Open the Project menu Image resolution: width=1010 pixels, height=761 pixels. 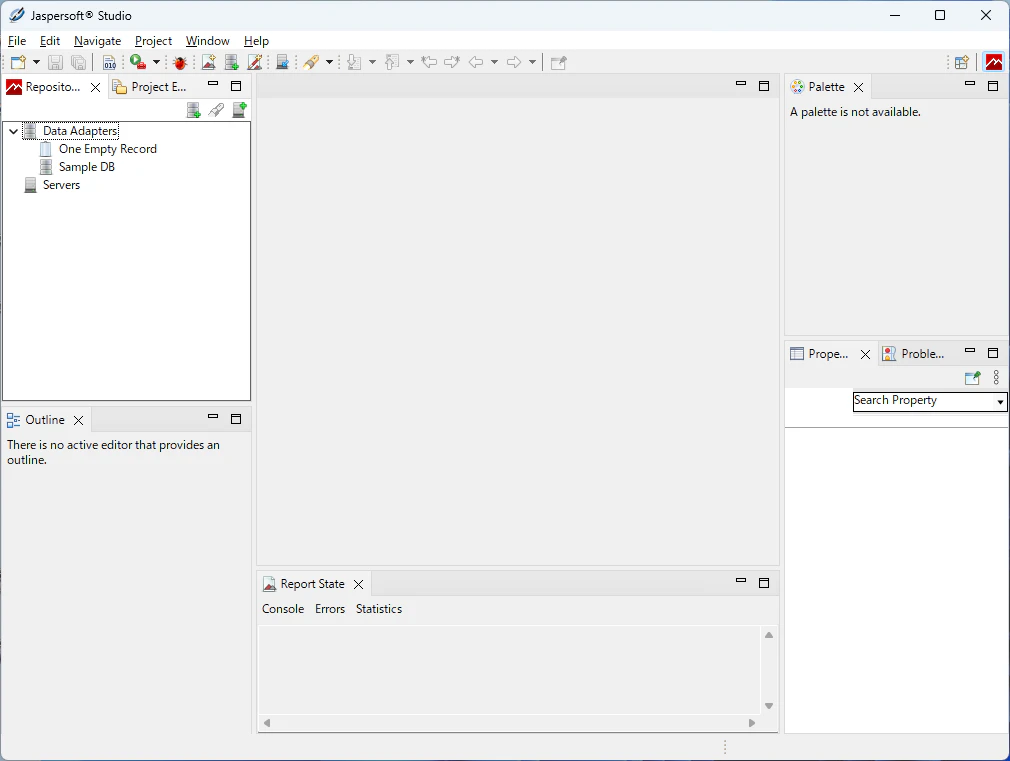153,41
